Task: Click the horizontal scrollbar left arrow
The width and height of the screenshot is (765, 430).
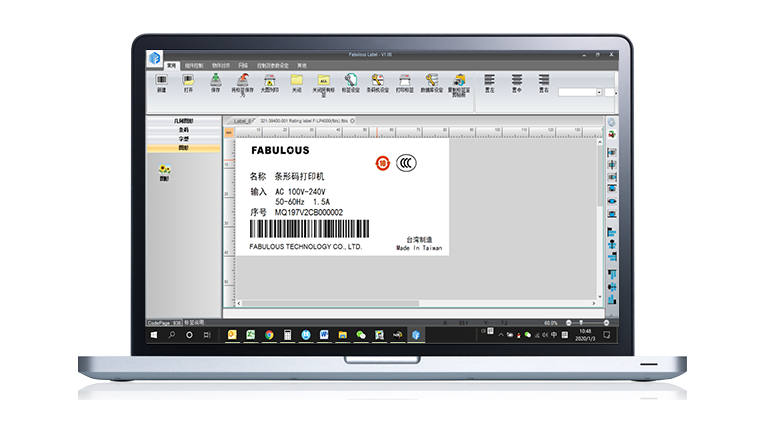Action: pos(239,303)
